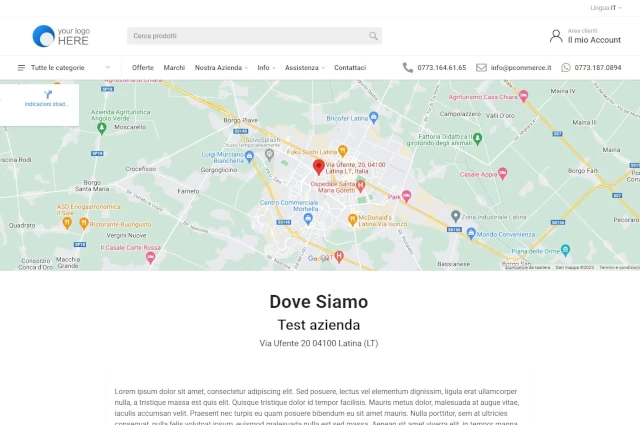Click the Casale Appia lodging marker
This screenshot has height=425, width=640.
point(502,173)
